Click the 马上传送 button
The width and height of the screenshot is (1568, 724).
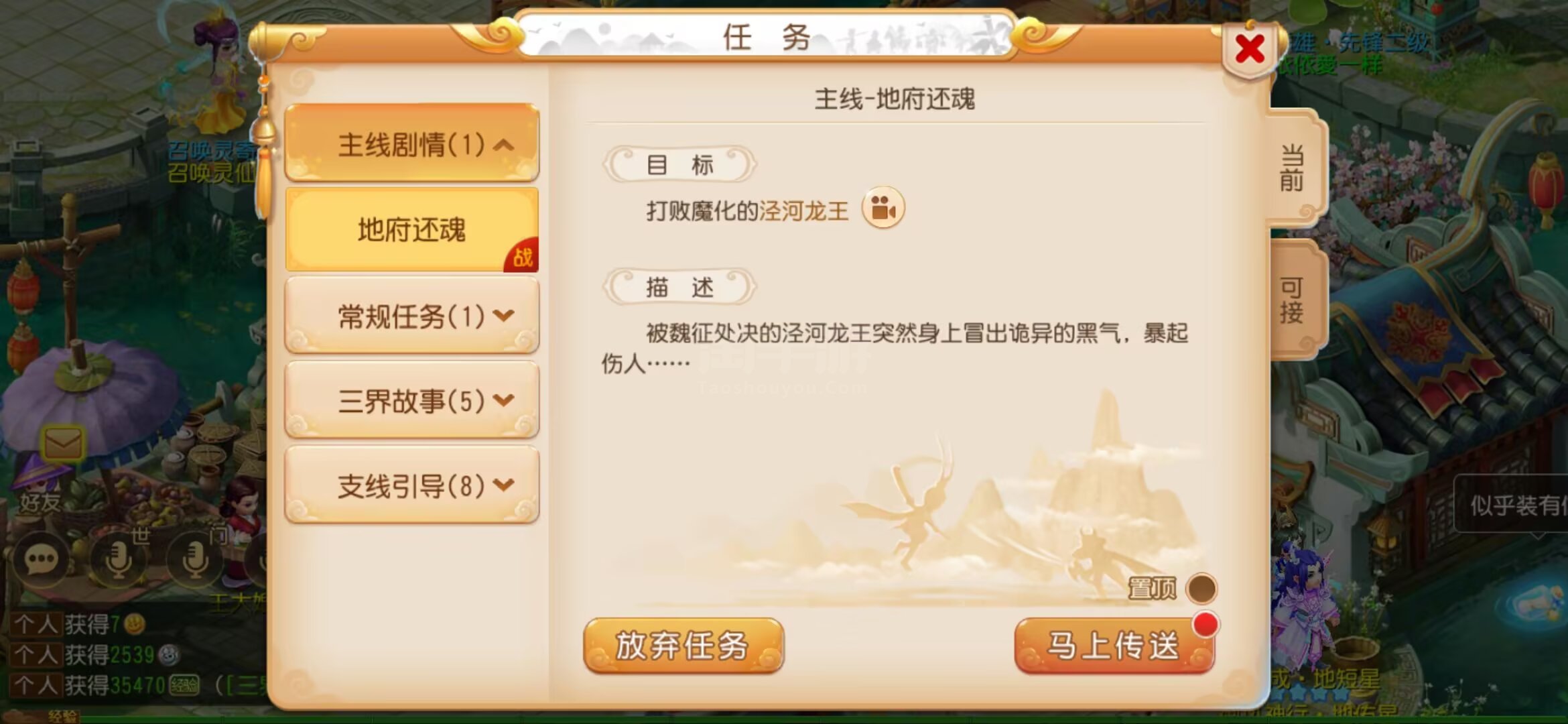(1114, 646)
